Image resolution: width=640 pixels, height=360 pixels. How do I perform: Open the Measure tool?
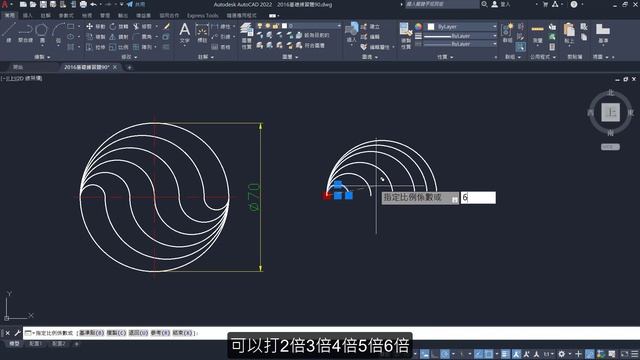[538, 33]
